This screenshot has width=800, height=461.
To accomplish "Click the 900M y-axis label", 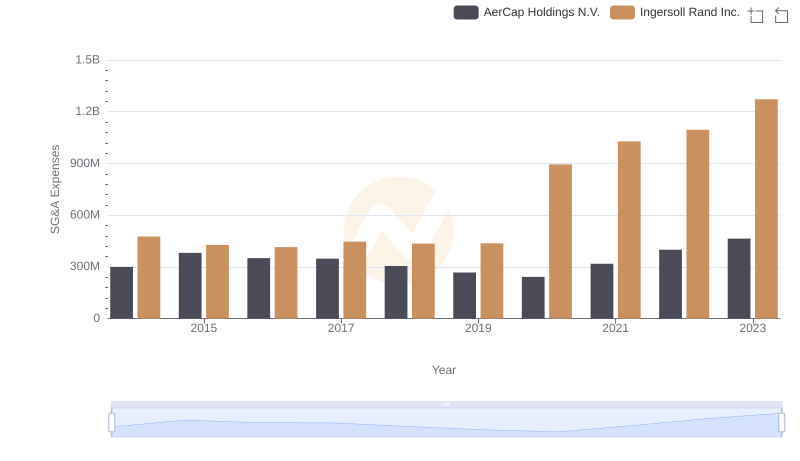I will (85, 163).
